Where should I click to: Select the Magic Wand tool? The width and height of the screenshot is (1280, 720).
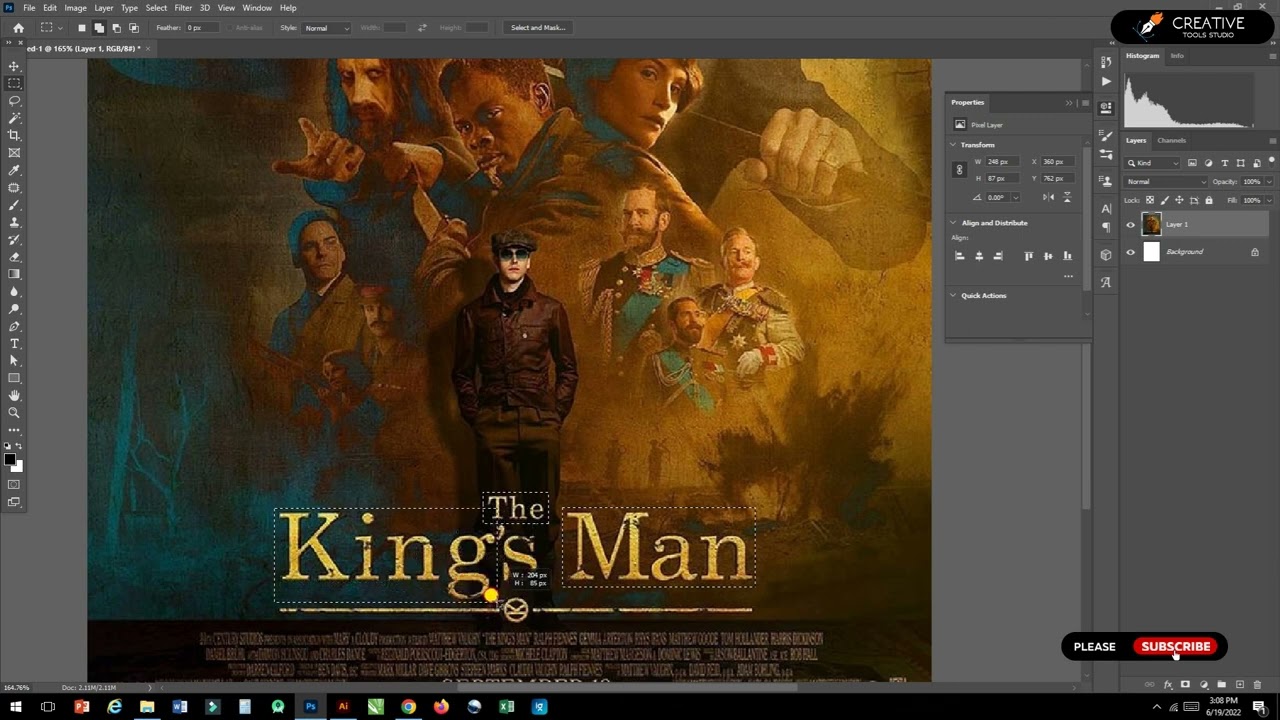14,118
